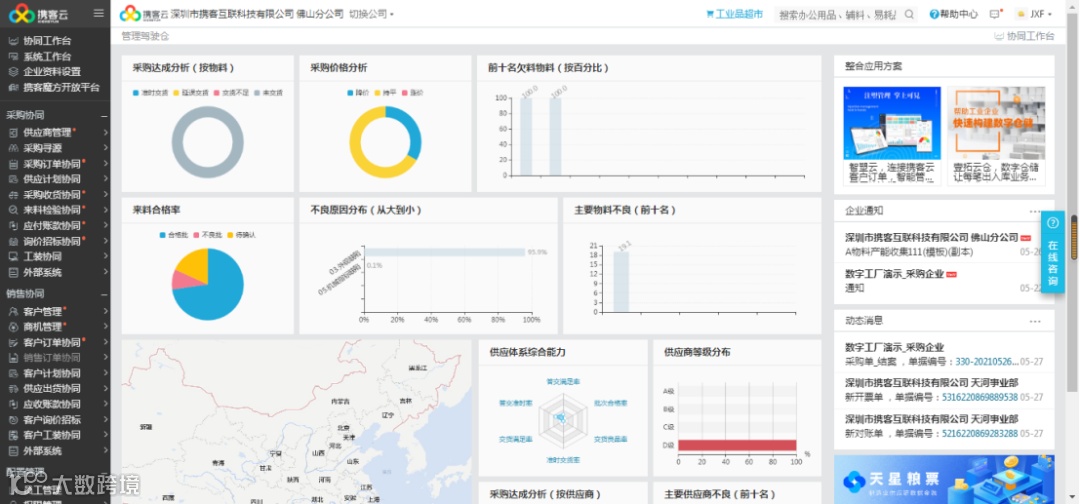Collapse the 销售协同 sidebar section
This screenshot has width=1080, height=504.
coord(104,294)
